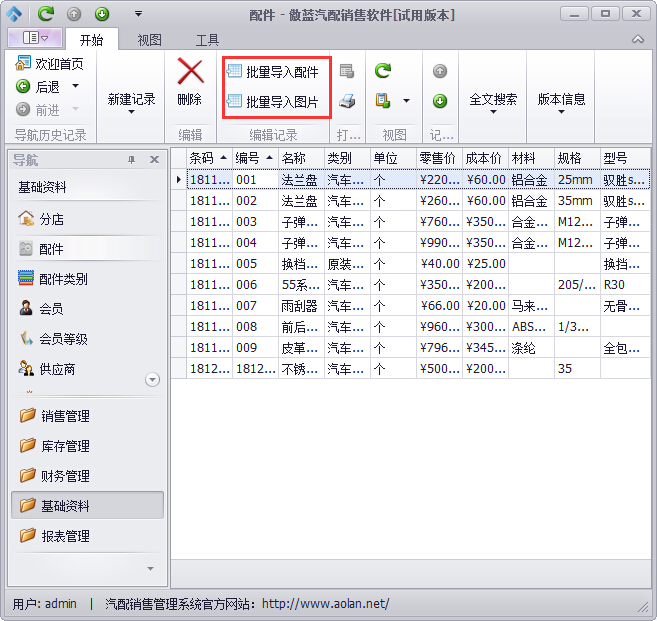Close the 导航 panel
Image resolution: width=657 pixels, height=621 pixels.
click(x=154, y=160)
